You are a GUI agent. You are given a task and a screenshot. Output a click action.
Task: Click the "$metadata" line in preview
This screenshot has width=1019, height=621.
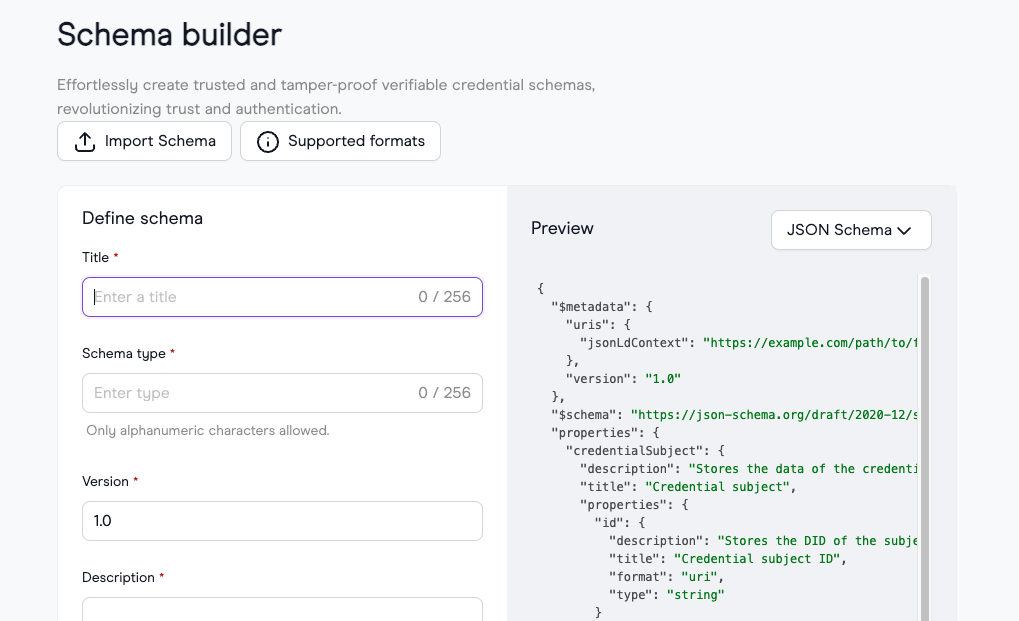[602, 307]
